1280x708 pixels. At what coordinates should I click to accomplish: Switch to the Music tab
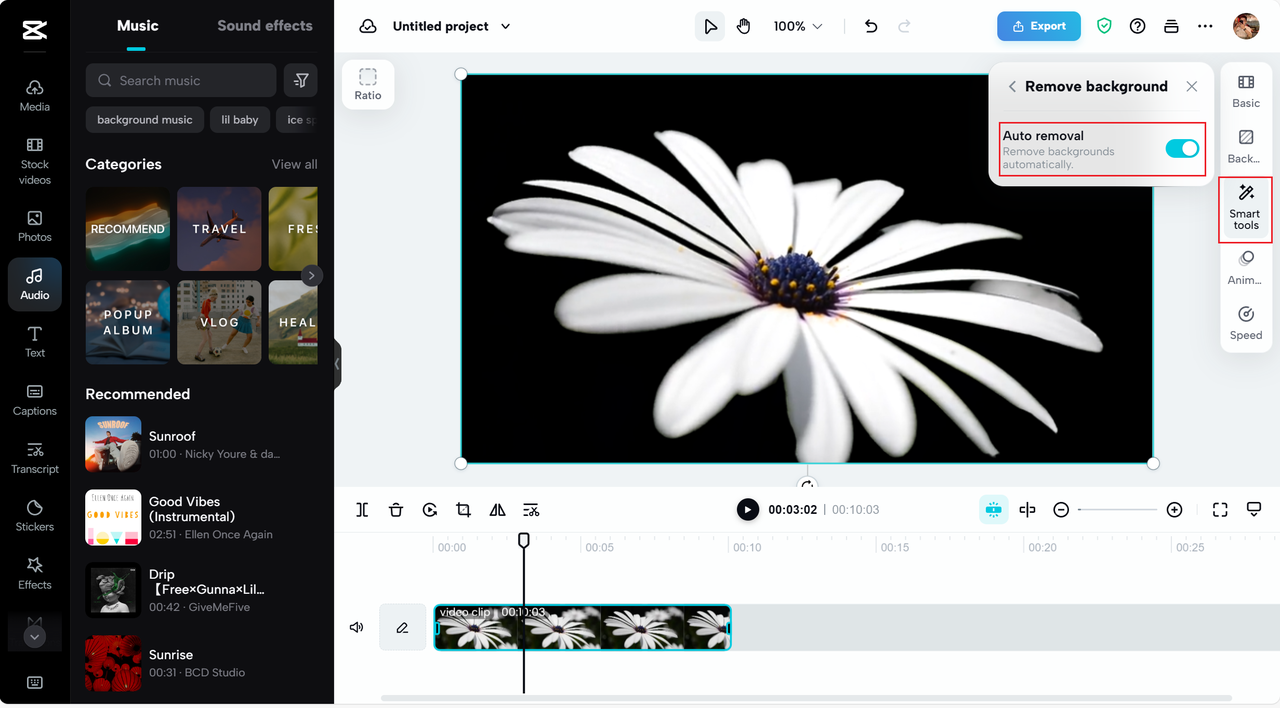click(138, 26)
